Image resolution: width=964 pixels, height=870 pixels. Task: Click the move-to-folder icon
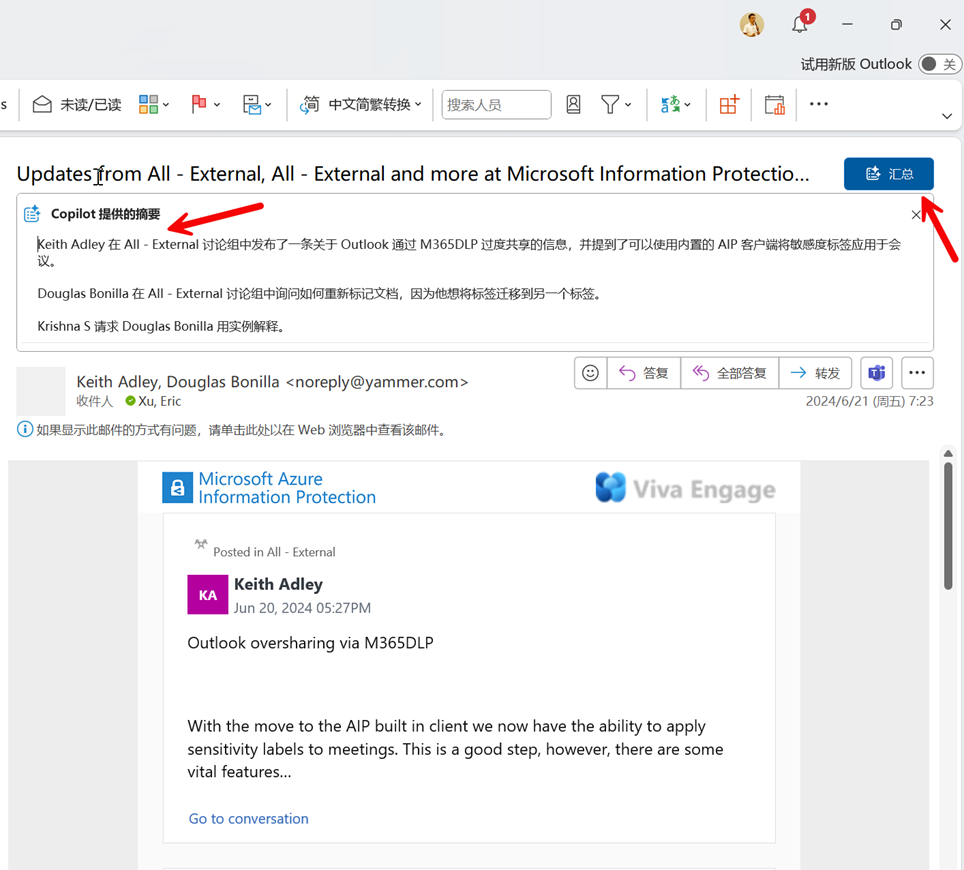pos(251,105)
